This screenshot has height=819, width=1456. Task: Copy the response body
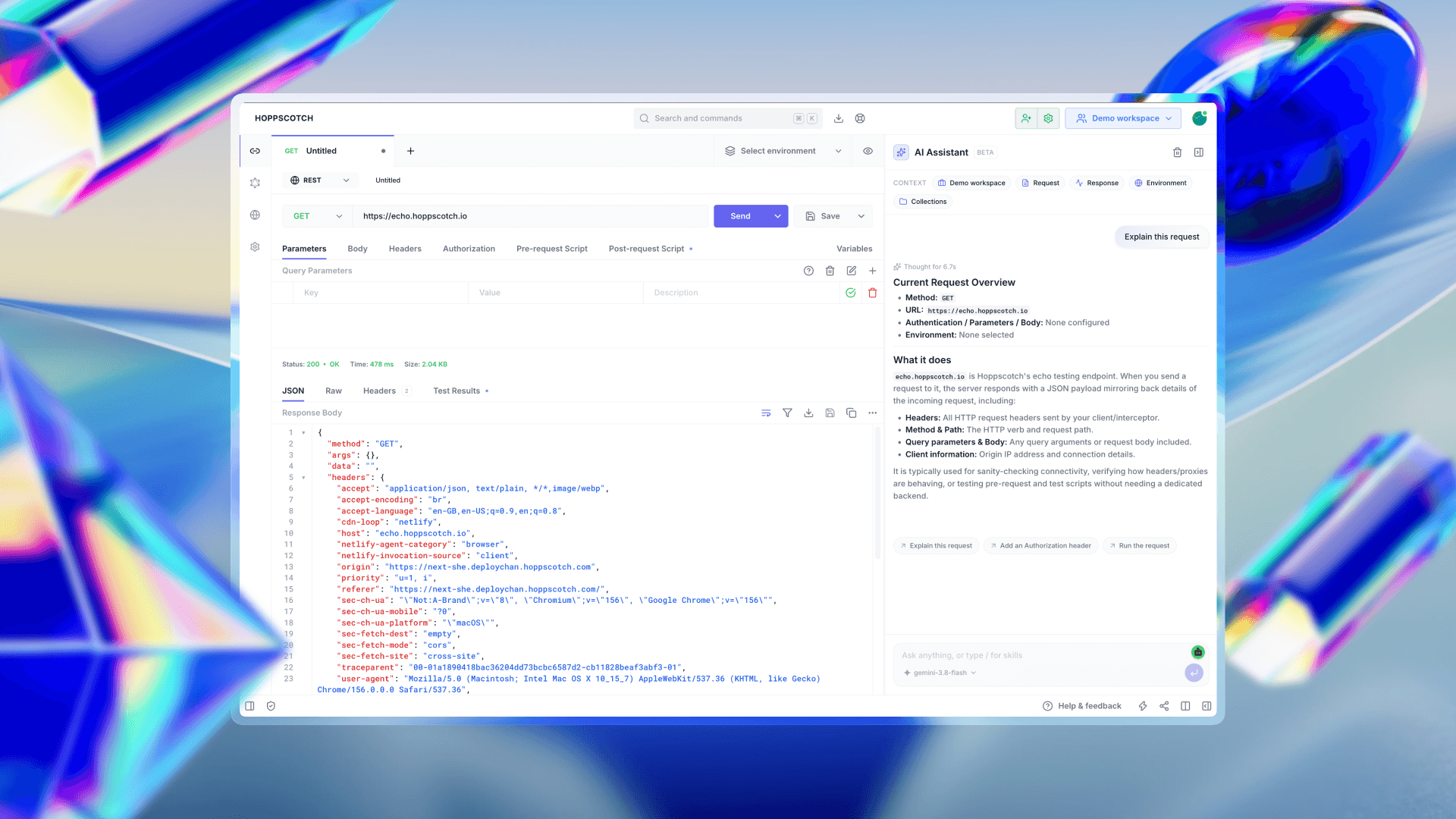coord(852,413)
